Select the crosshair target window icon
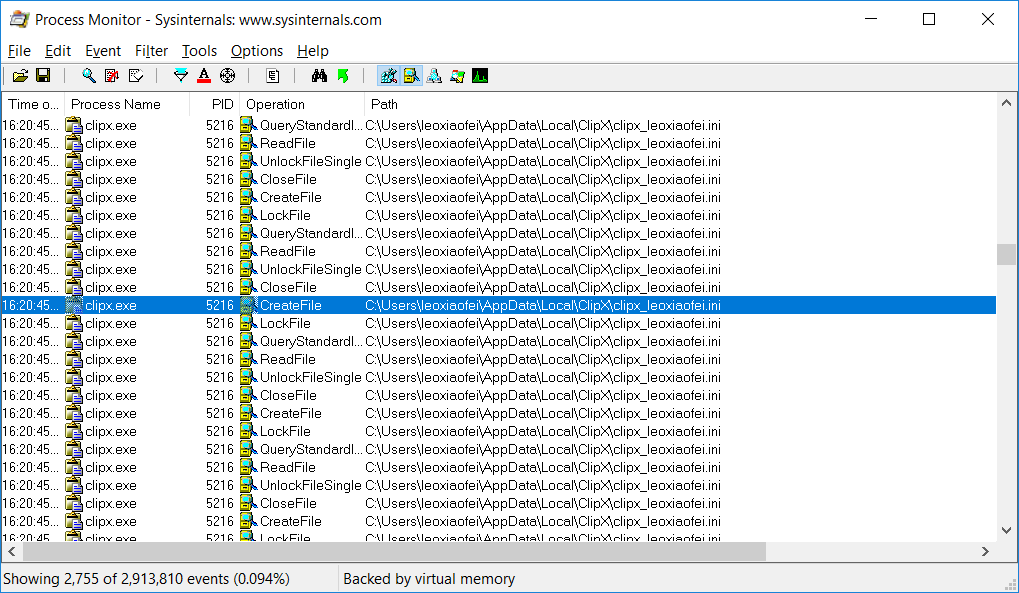Viewport: 1019px width, 593px height. 227,76
